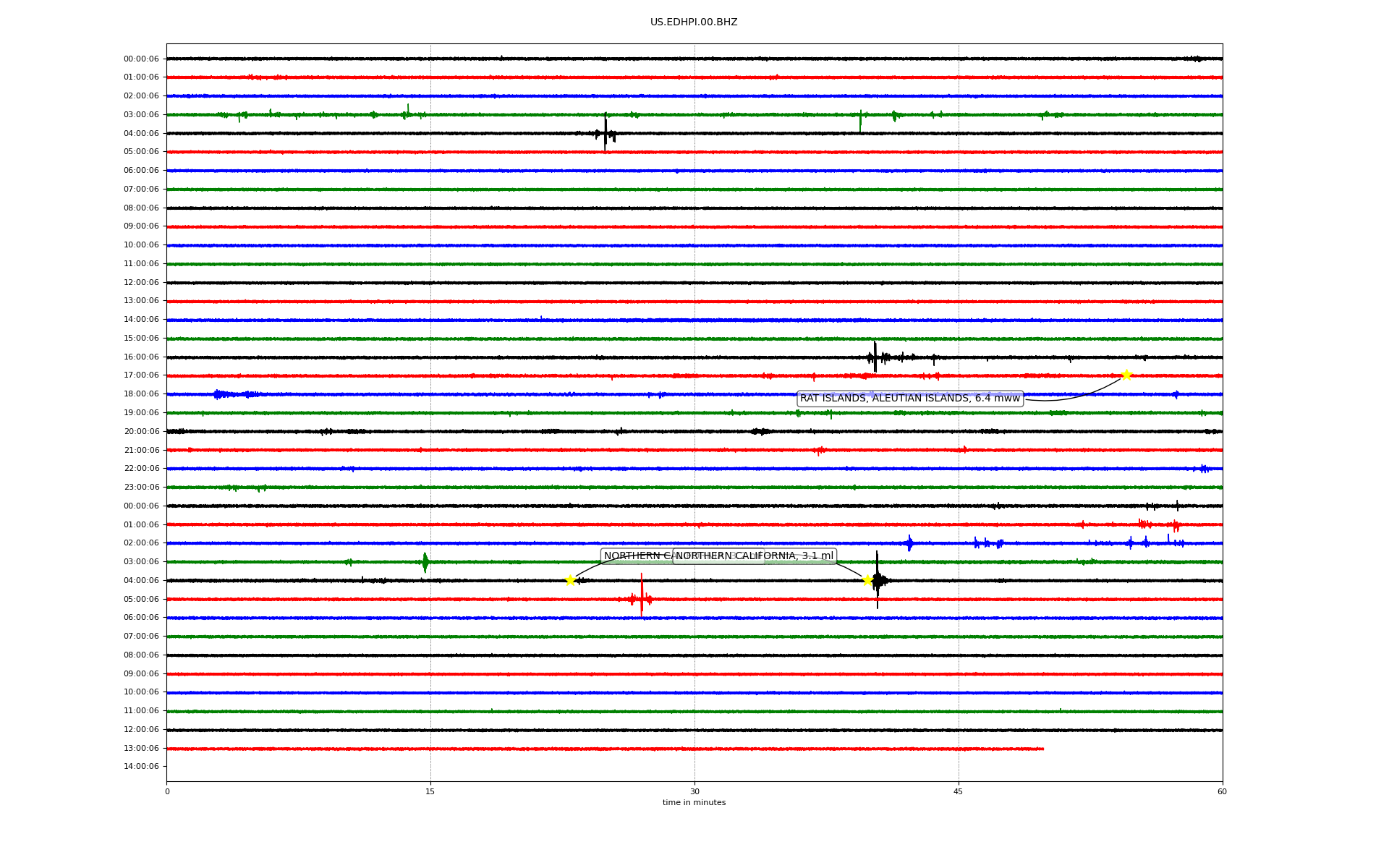The height and width of the screenshot is (868, 1389).
Task: Click the 60 tick label on the x-axis
Action: point(1221,791)
